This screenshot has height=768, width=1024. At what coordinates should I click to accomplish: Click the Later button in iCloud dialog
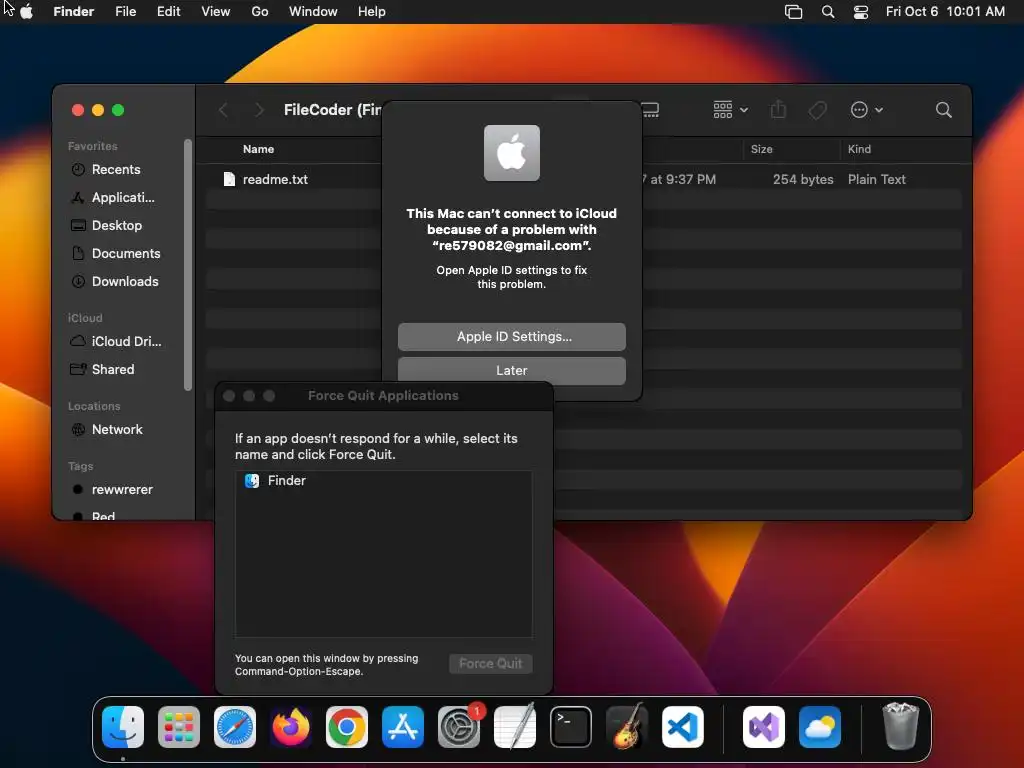pos(511,370)
